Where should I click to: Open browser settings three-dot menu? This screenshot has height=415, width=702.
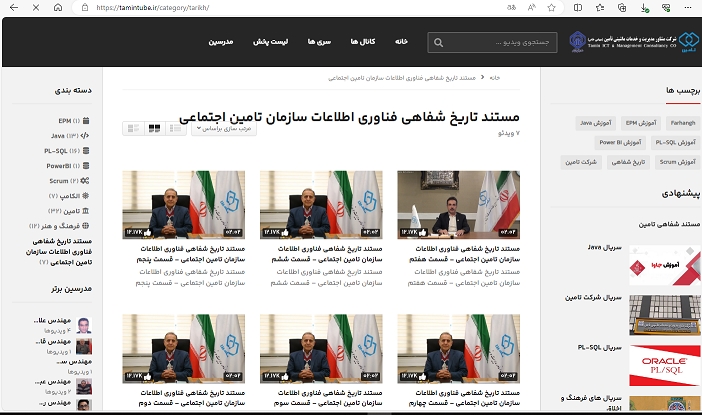(x=688, y=7)
